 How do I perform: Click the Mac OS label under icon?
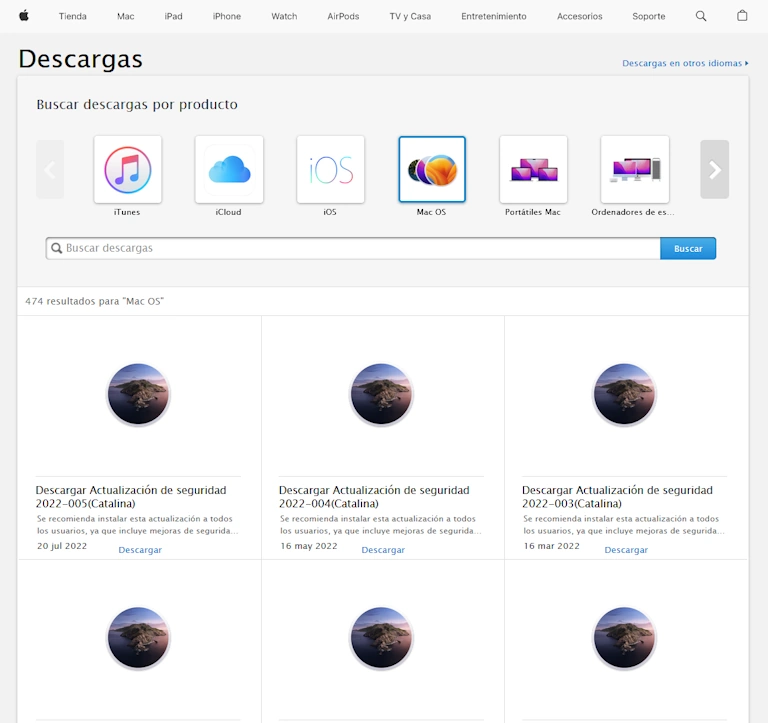coord(431,212)
